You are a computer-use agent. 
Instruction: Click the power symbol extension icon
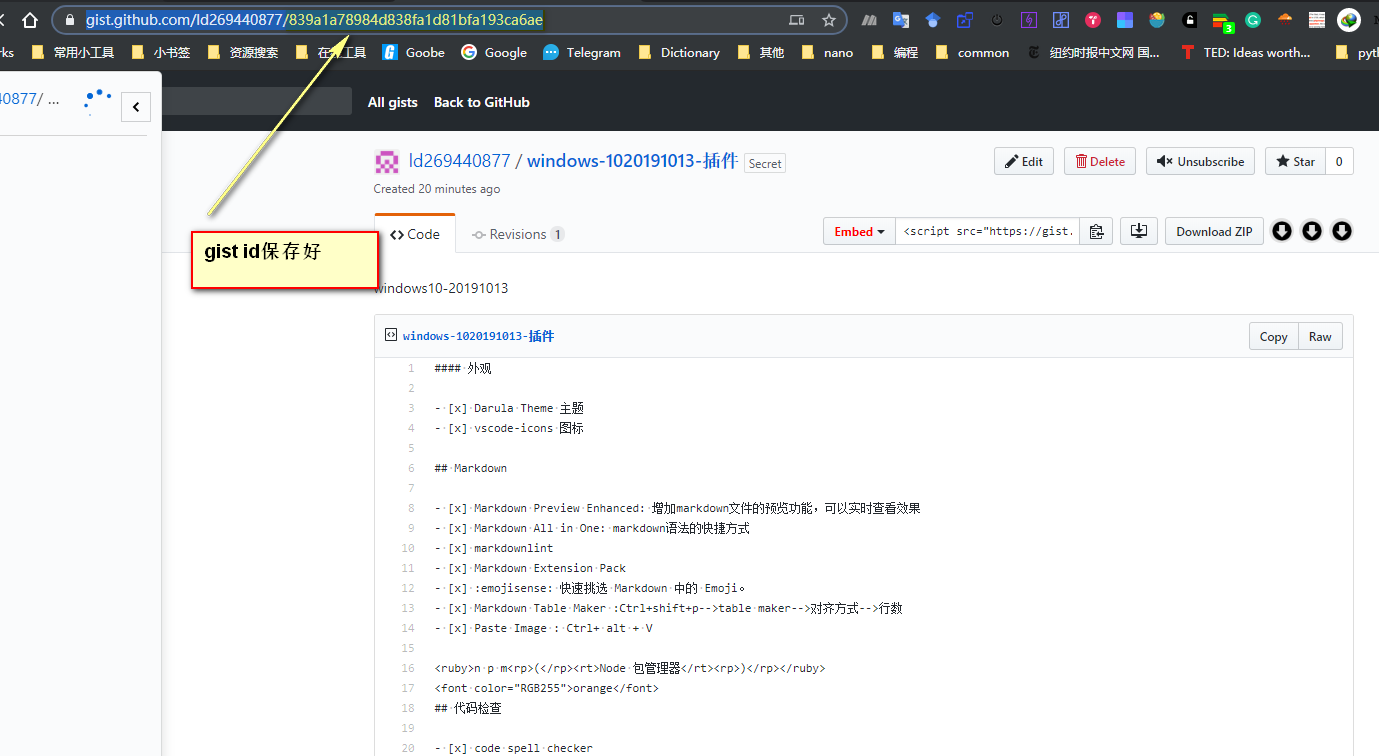tap(997, 20)
